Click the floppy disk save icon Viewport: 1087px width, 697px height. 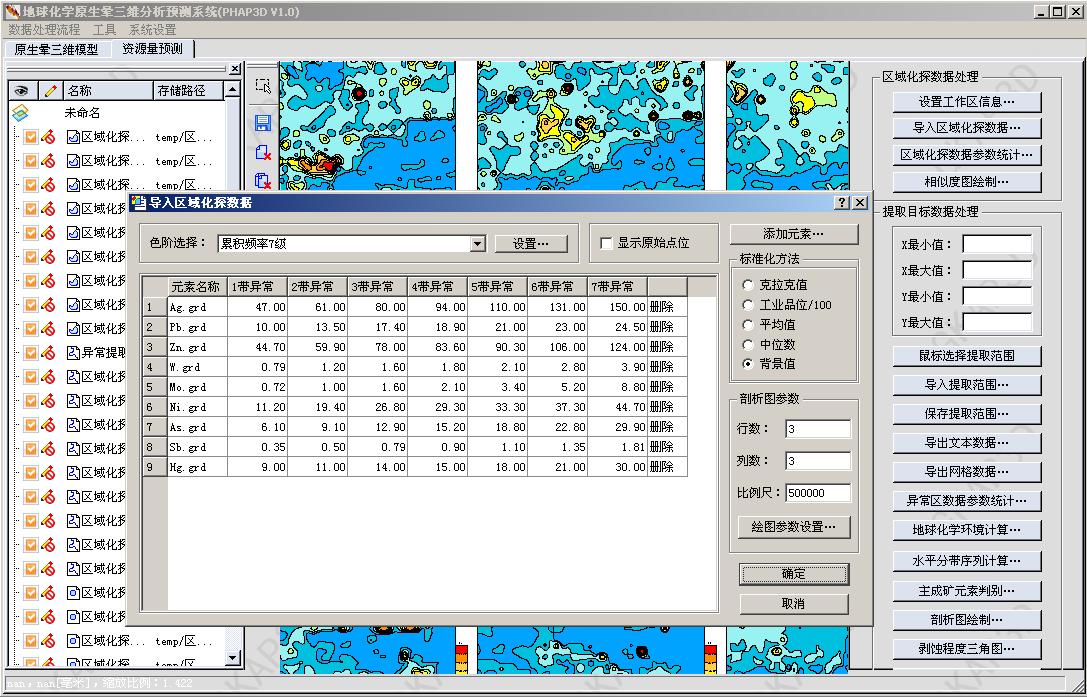[x=263, y=123]
